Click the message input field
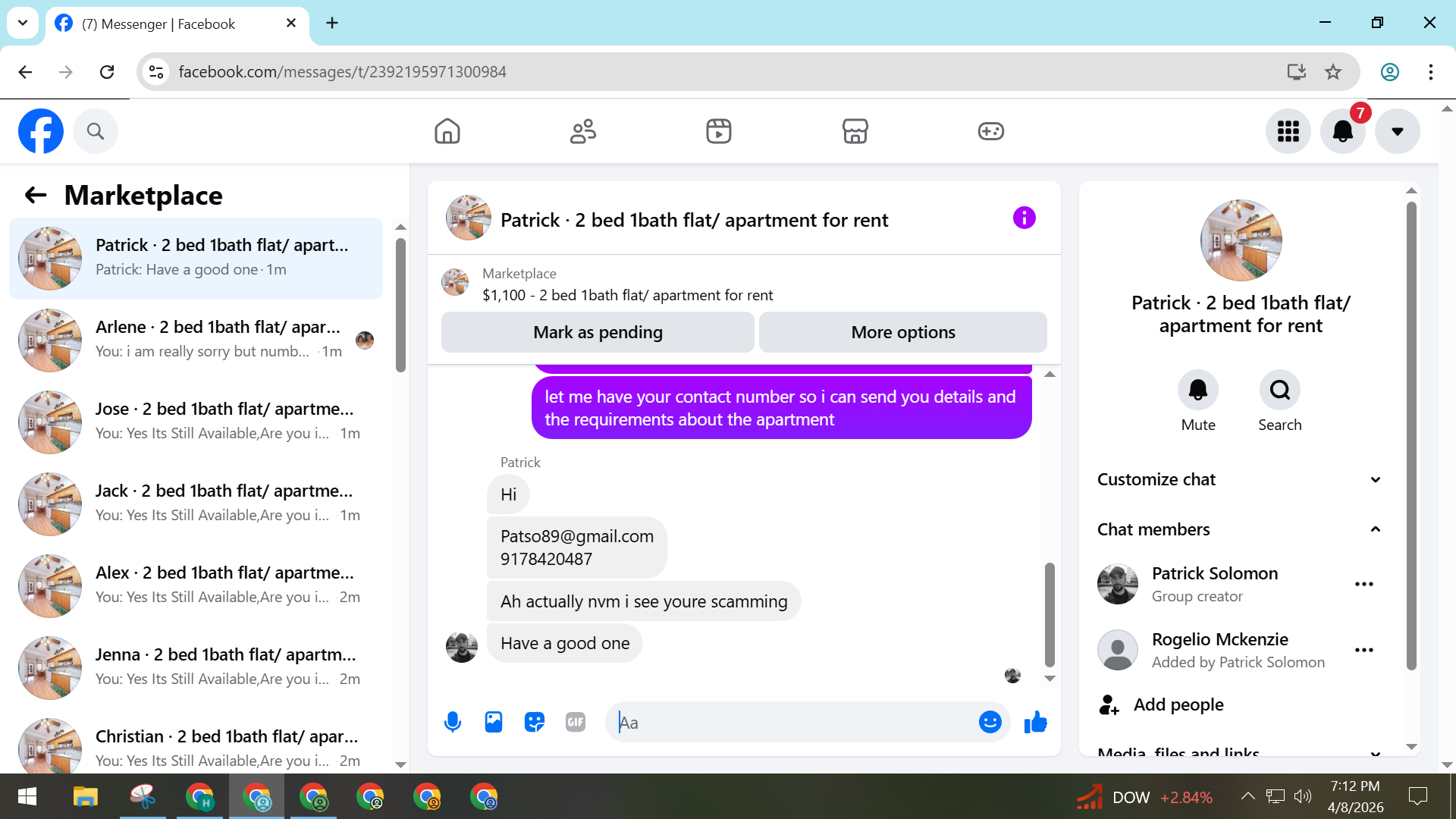Viewport: 1456px width, 819px height. click(x=792, y=722)
